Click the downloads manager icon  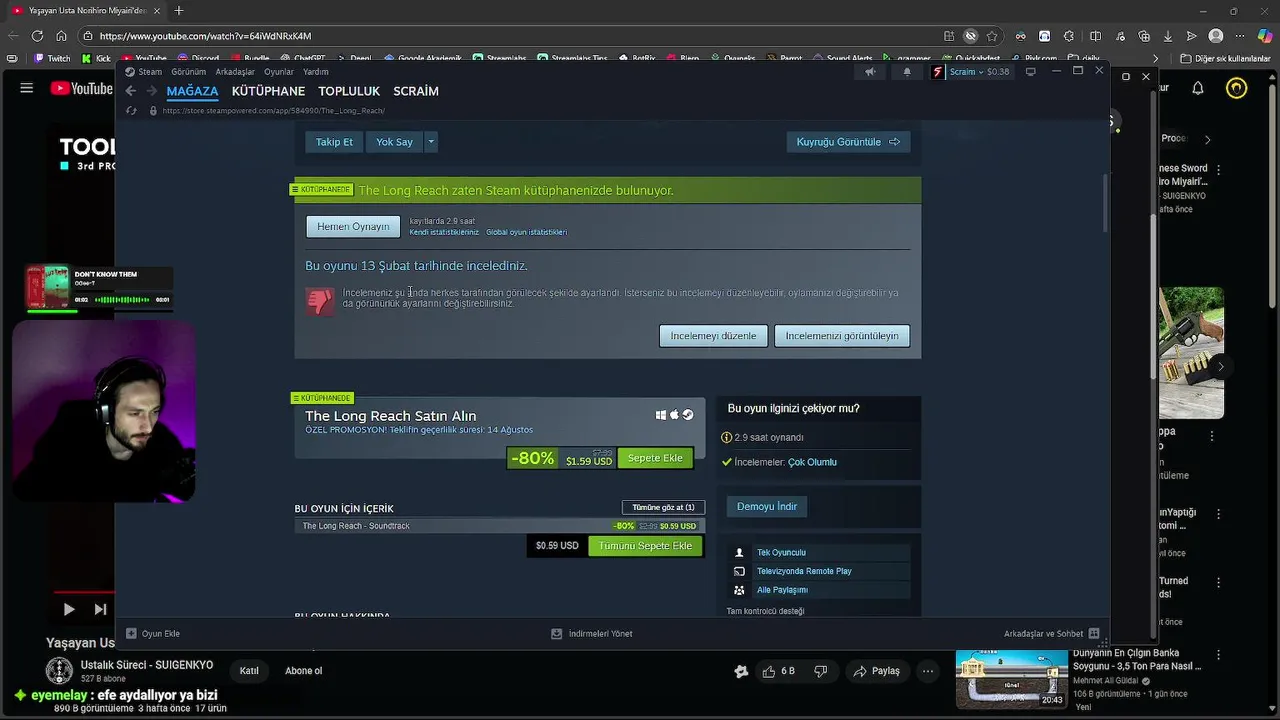coord(557,633)
